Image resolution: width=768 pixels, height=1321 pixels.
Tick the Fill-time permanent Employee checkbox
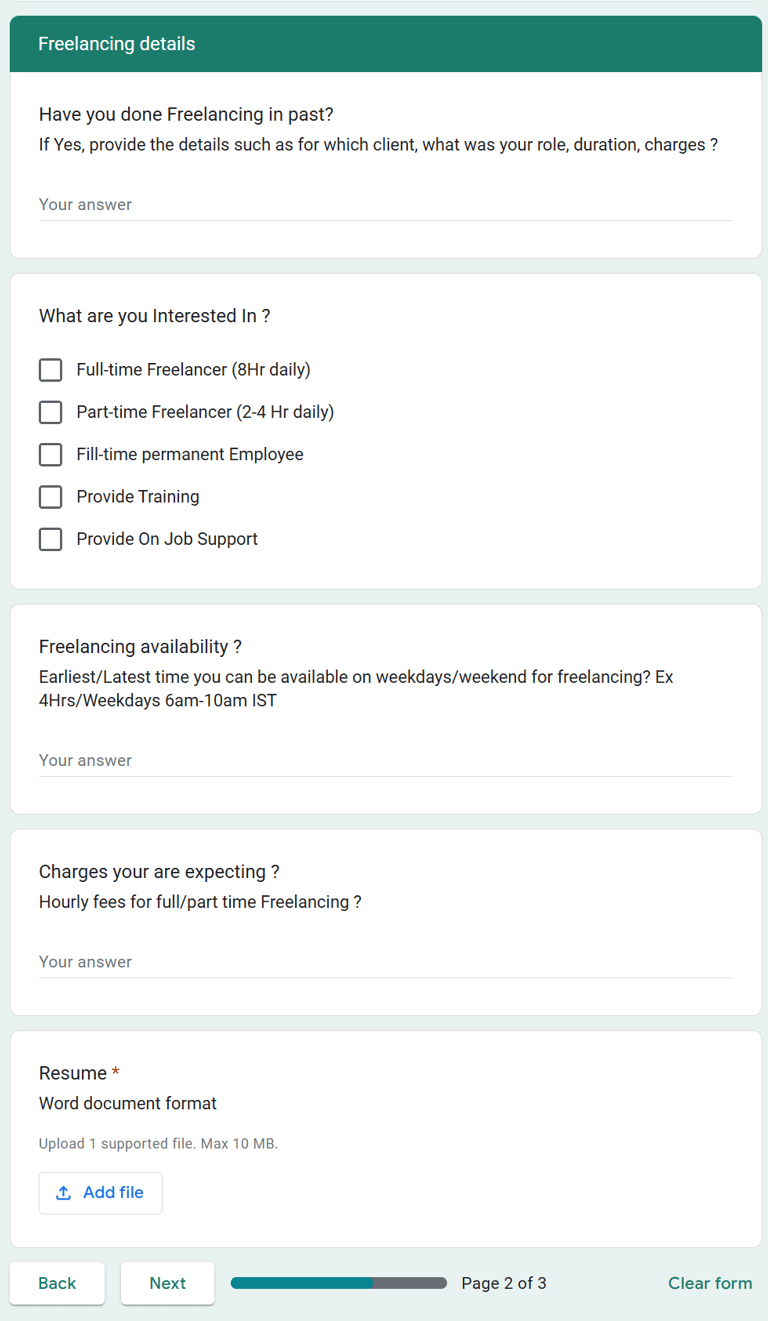[50, 454]
